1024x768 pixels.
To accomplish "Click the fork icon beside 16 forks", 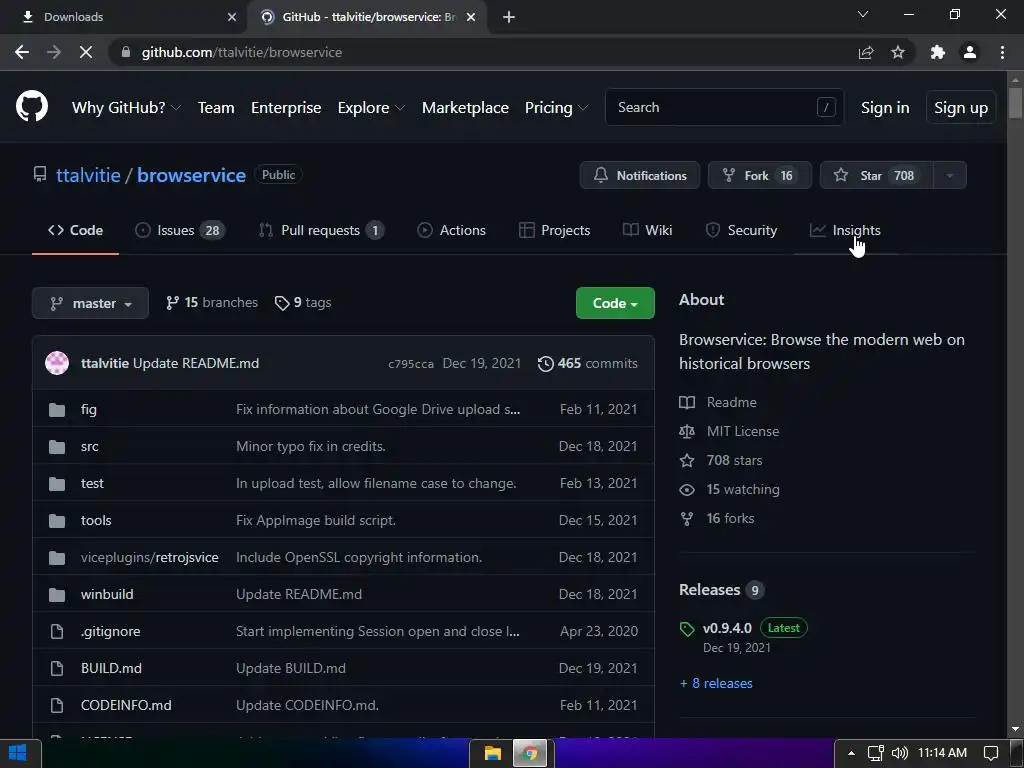I will 686,519.
